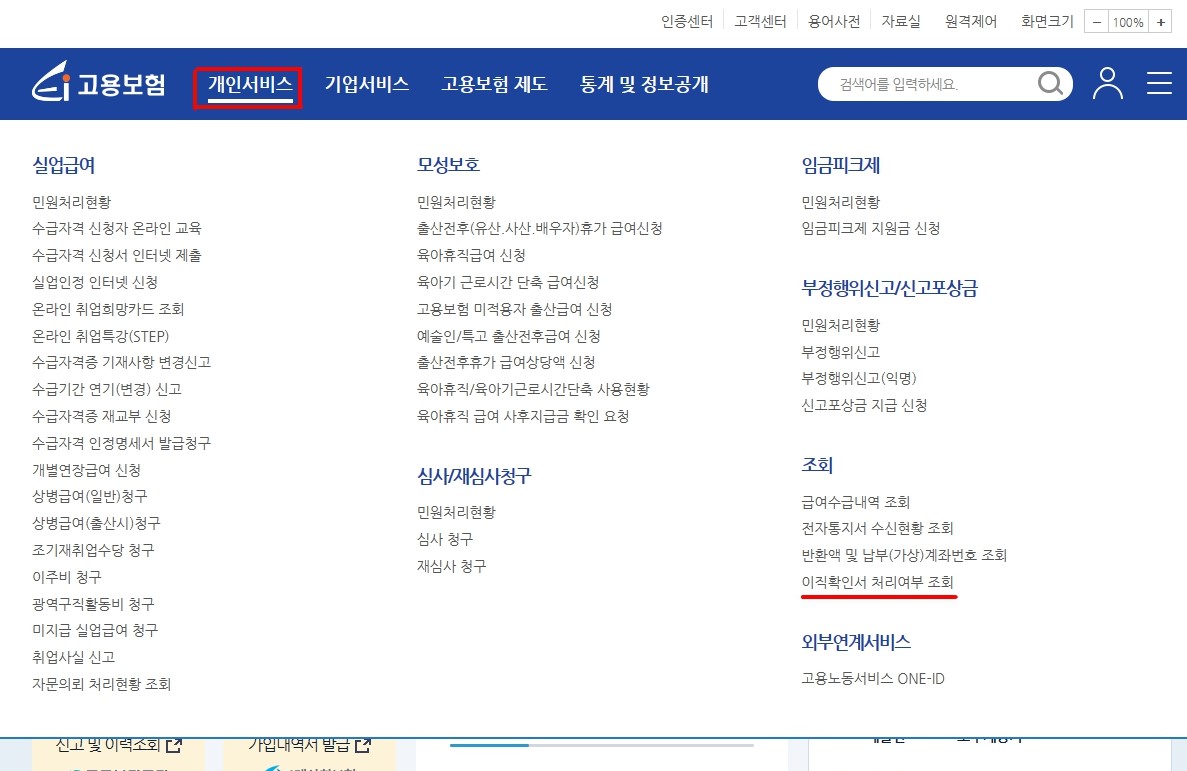1187x771 pixels.
Task: Open 미지급 실업급여 청구
Action: click(x=95, y=630)
